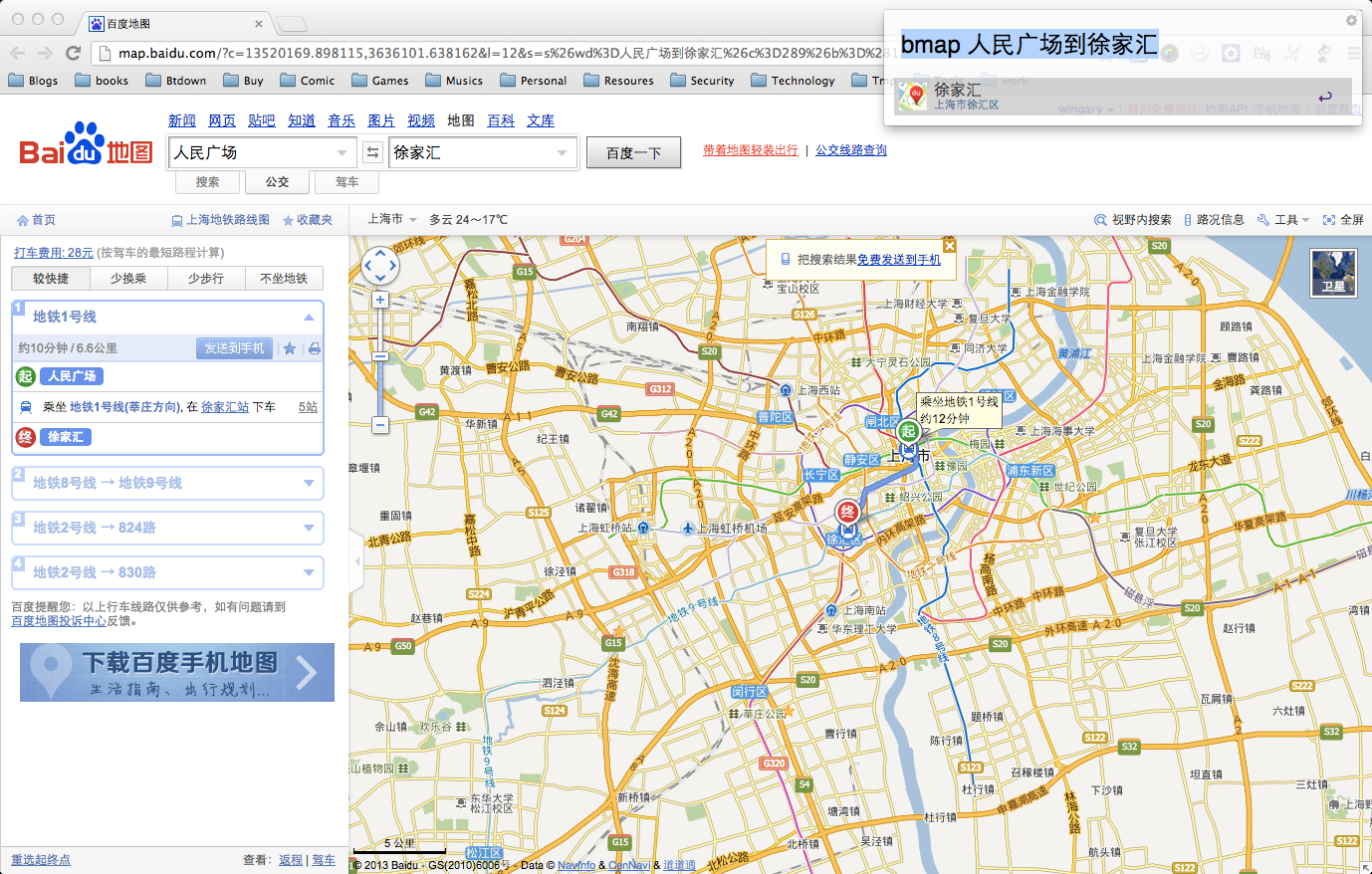Viewport: 1372px width, 874px height.
Task: Click the zoom in plus button on map
Action: pos(379,300)
